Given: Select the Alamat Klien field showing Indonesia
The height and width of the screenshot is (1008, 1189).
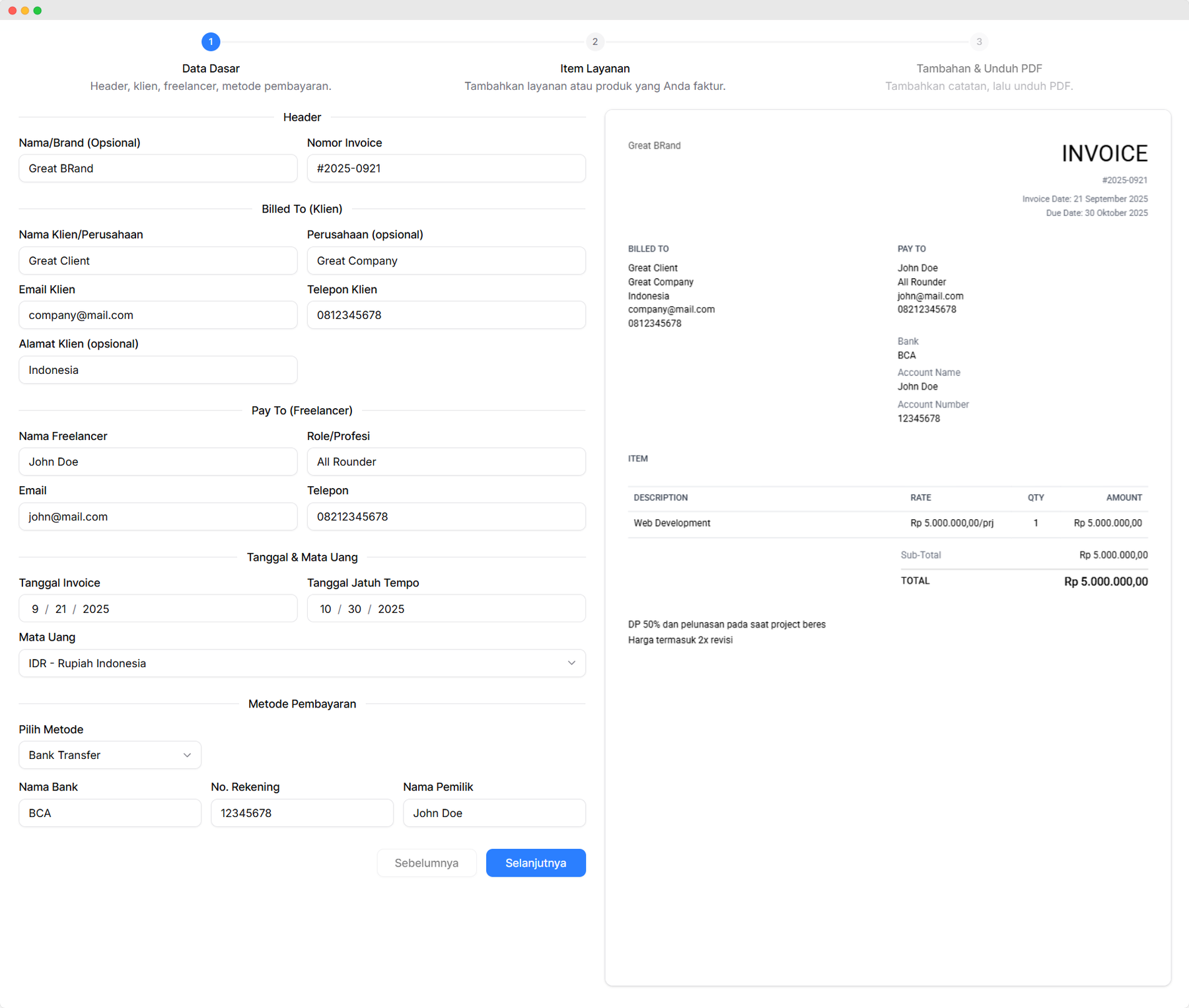Looking at the screenshot, I should 157,370.
